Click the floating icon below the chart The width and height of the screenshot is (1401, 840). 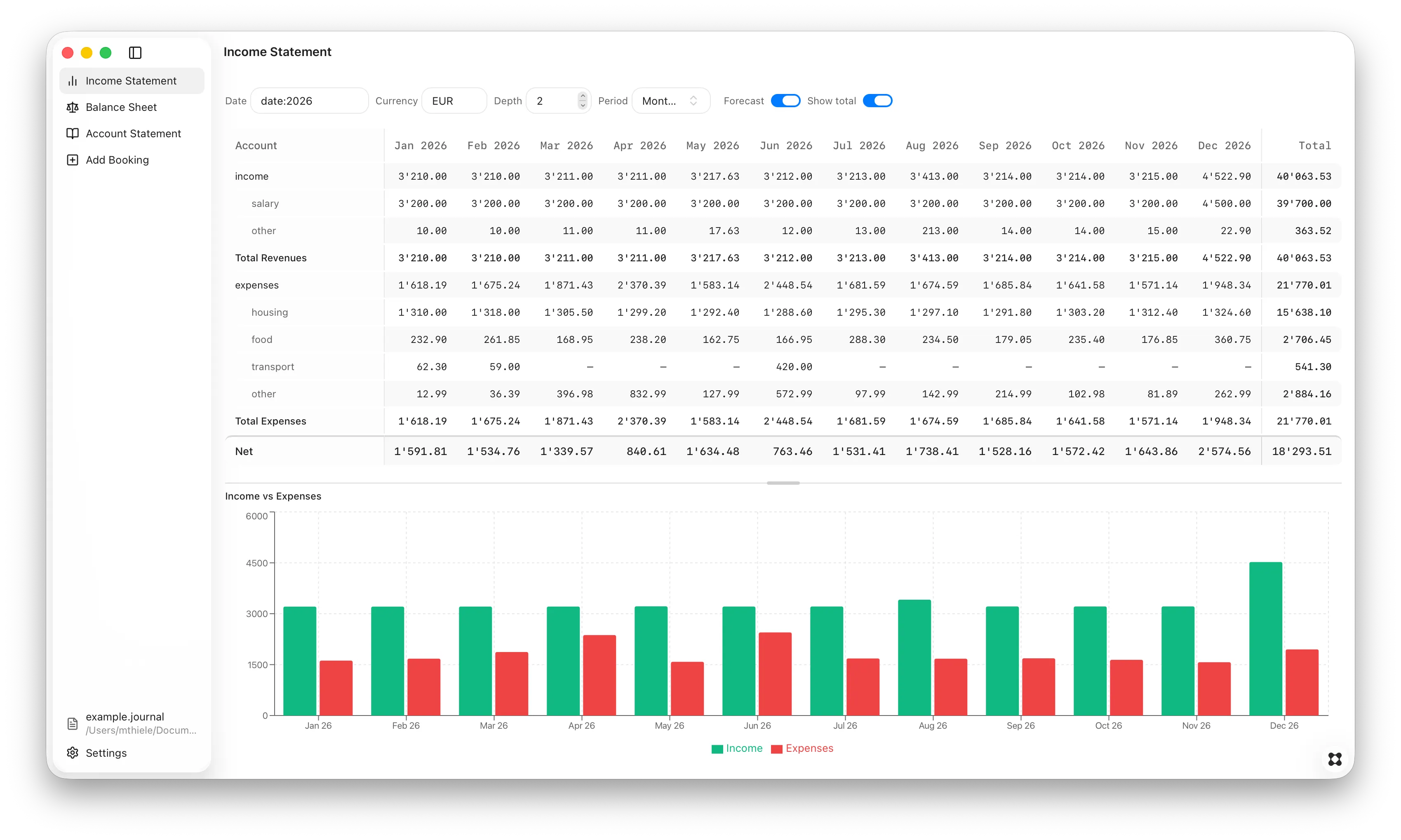point(1334,759)
